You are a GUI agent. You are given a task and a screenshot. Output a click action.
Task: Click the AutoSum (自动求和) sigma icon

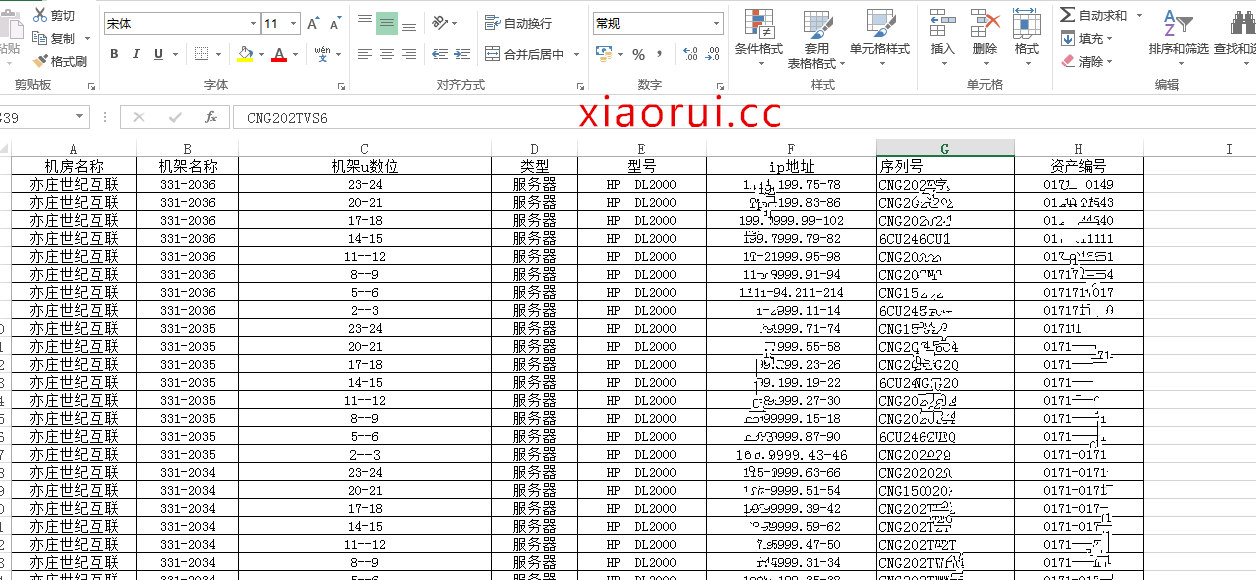coord(1068,15)
